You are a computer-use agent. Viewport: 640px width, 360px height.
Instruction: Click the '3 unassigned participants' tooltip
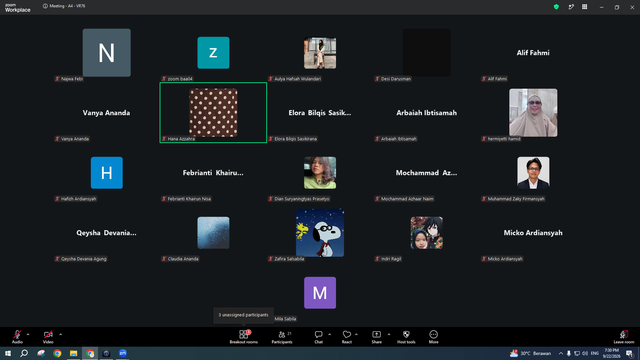pos(244,315)
